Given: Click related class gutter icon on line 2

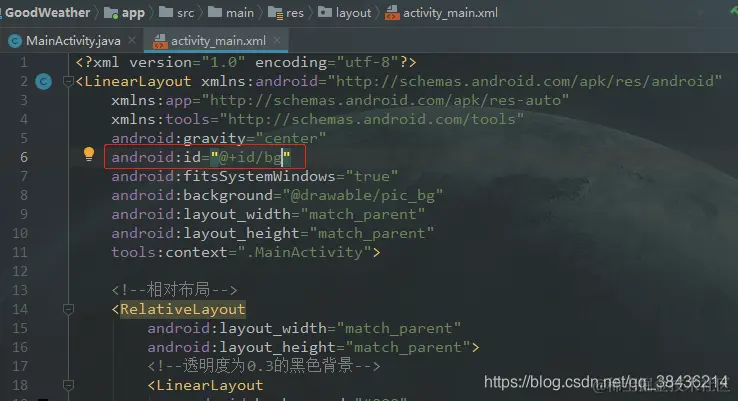Looking at the screenshot, I should pyautogui.click(x=43, y=81).
